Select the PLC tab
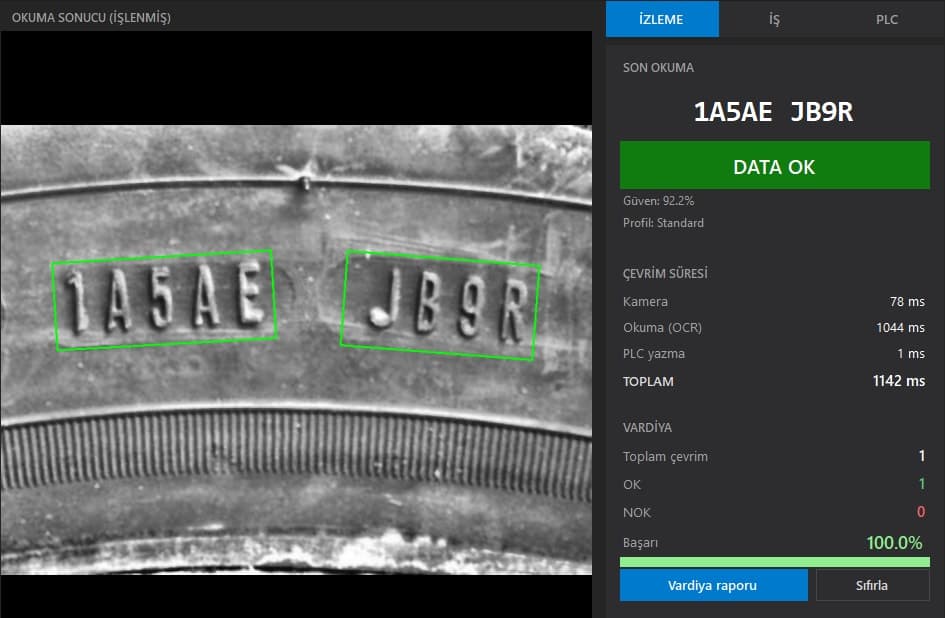Viewport: 945px width, 618px height. coord(887,19)
